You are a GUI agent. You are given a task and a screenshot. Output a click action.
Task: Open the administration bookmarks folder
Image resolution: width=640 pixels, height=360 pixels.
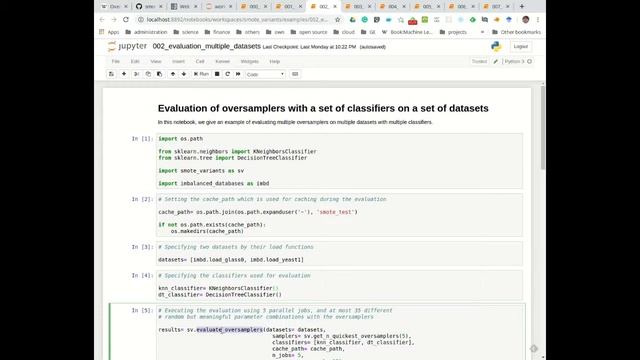click(x=146, y=32)
